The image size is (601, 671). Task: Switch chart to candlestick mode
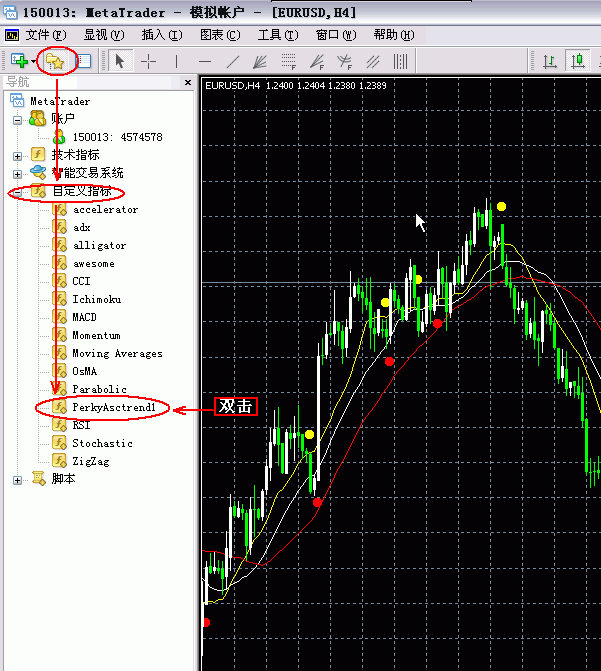(578, 61)
